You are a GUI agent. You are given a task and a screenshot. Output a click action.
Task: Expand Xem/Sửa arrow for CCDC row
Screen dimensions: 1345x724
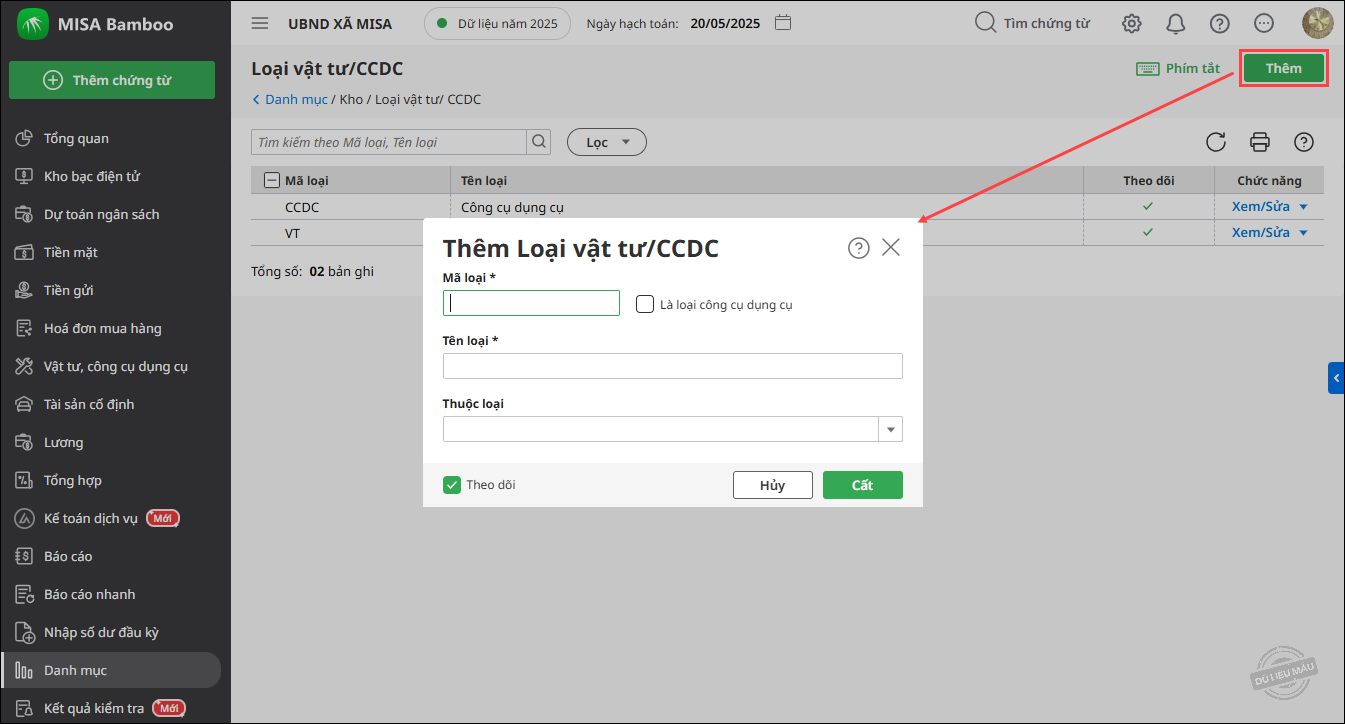(x=1302, y=207)
